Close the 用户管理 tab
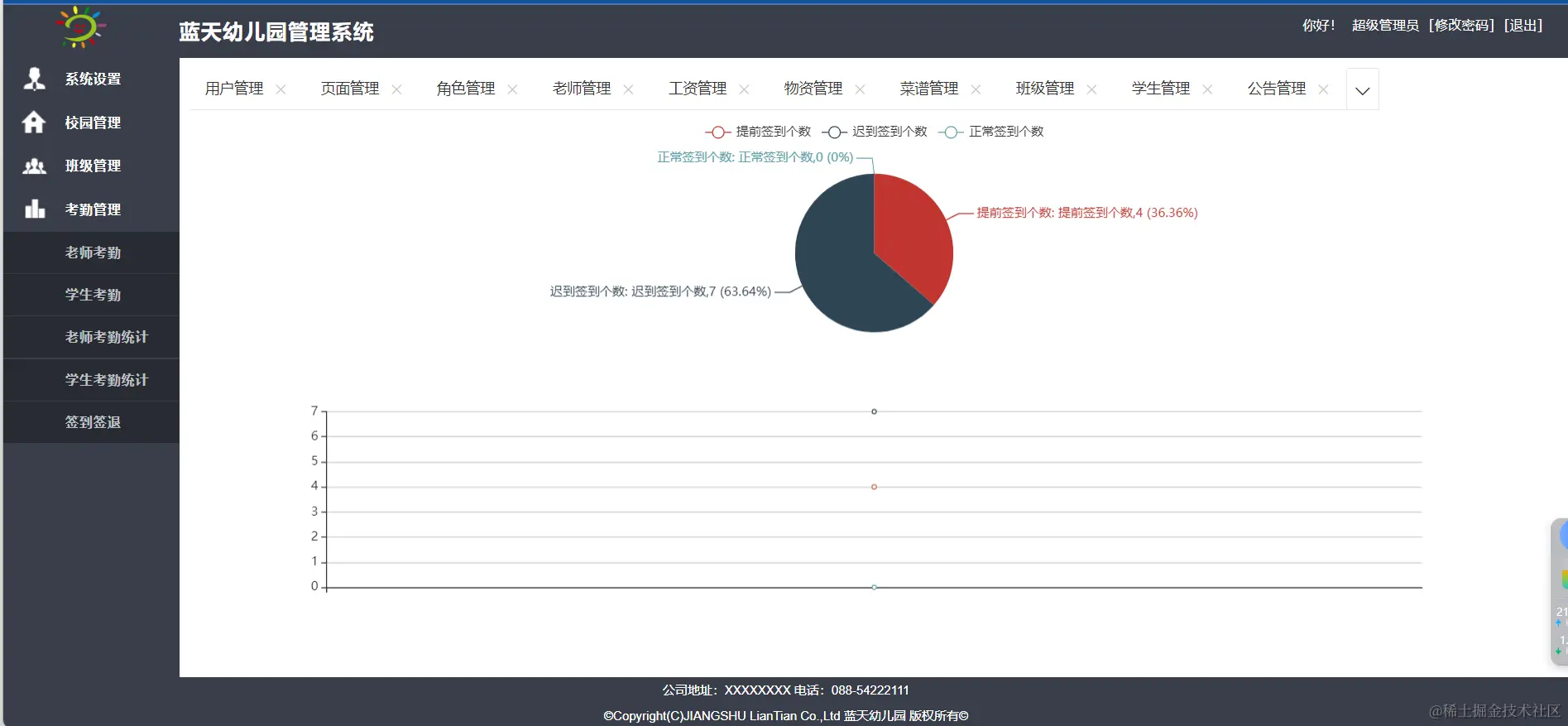The width and height of the screenshot is (1568, 726). [x=281, y=89]
